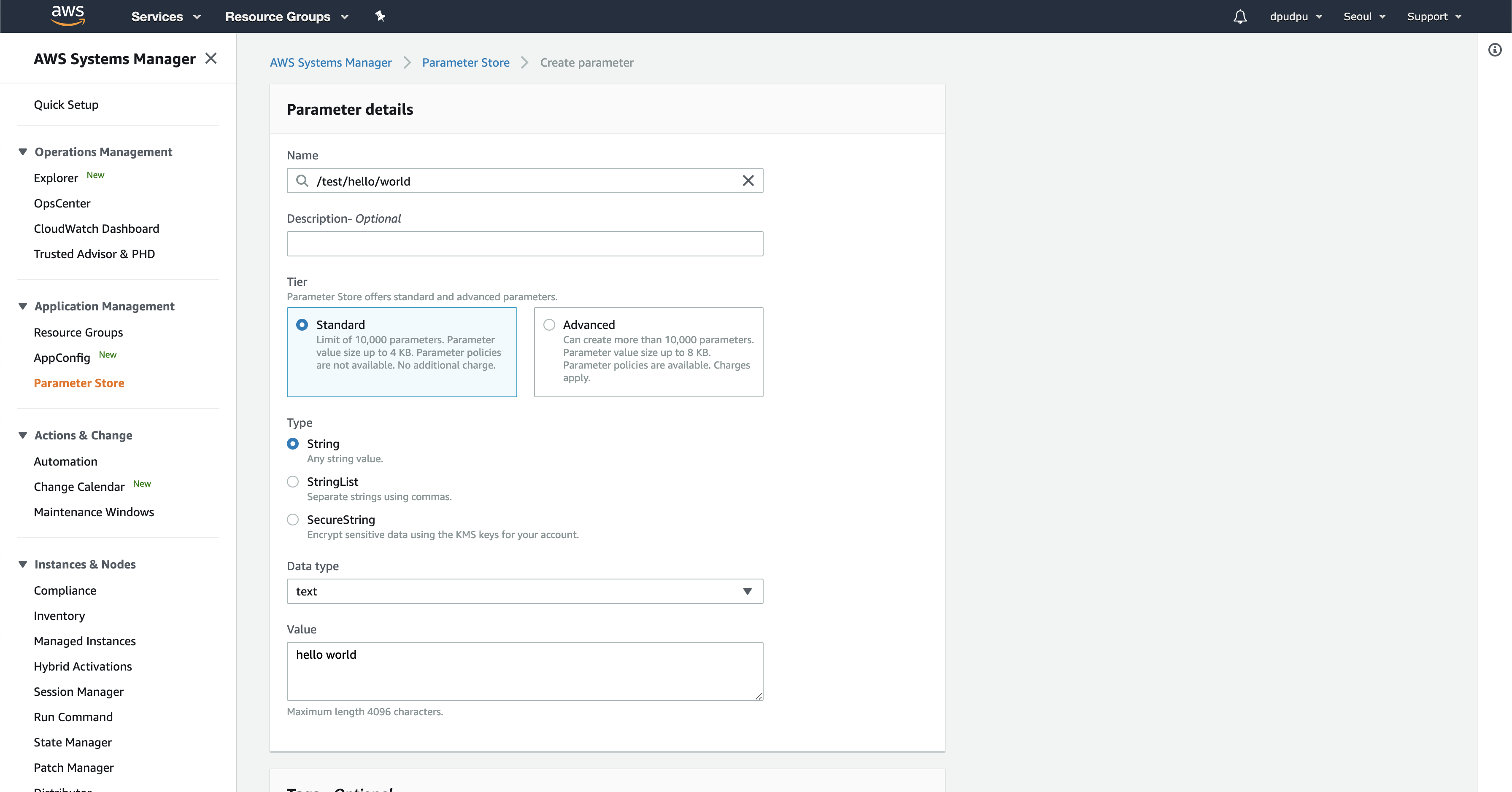
Task: Open the Services menu
Action: coord(165,16)
